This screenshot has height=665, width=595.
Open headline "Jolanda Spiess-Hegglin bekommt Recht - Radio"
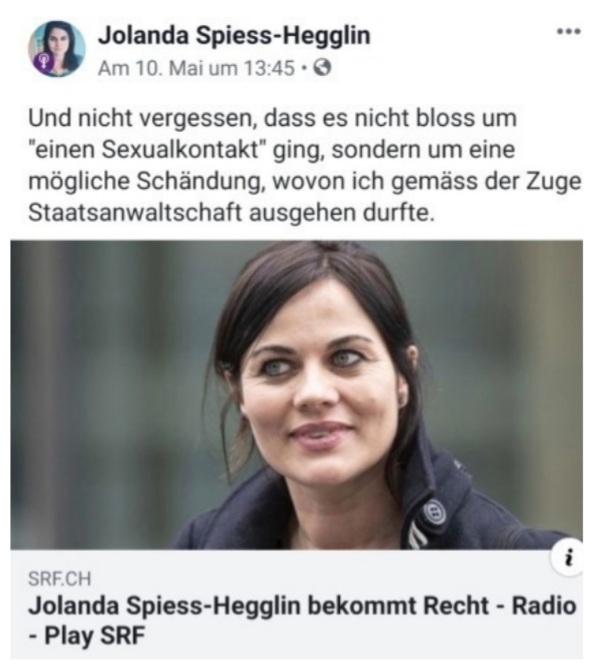pos(302,605)
